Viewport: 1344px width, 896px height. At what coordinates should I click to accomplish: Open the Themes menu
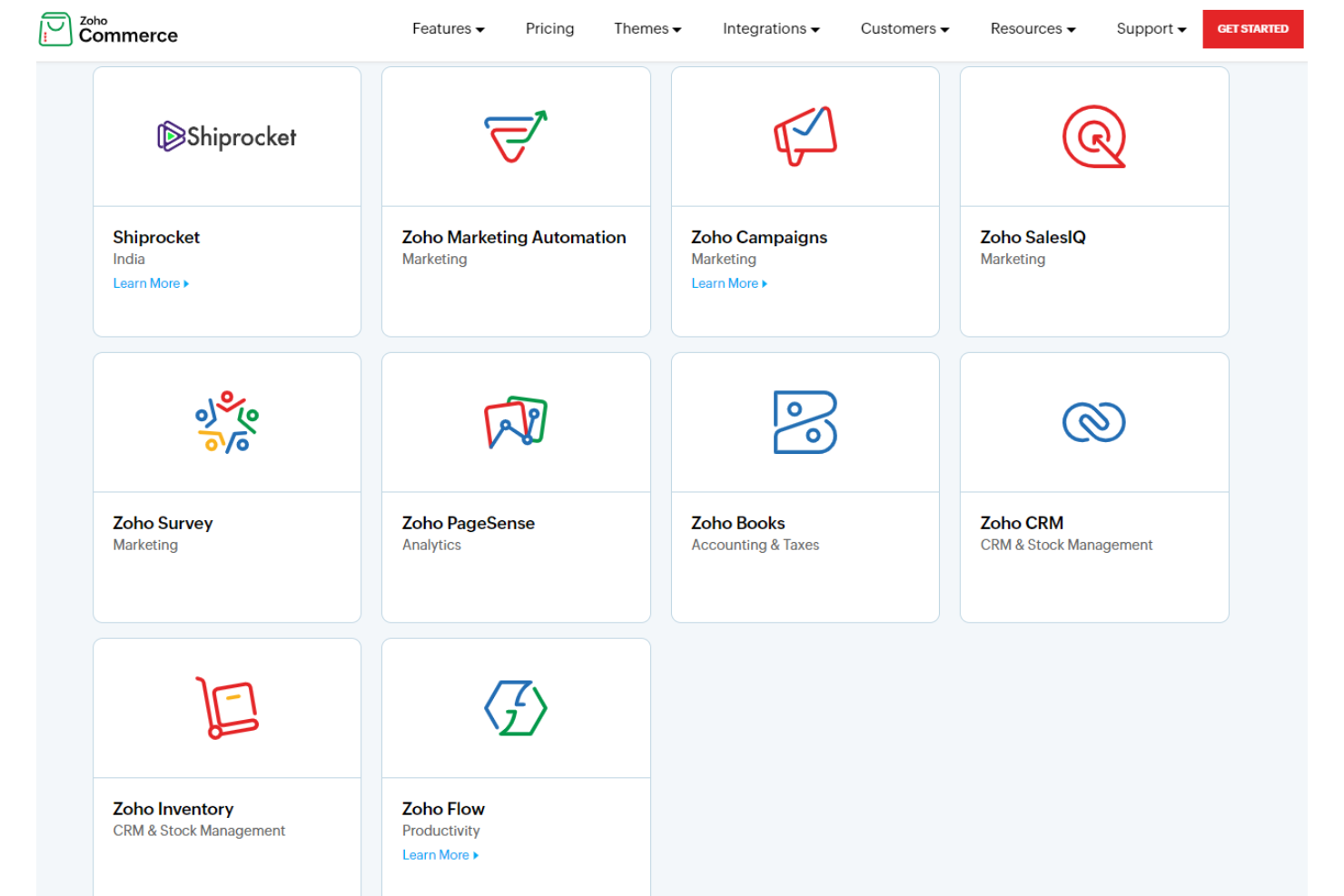[646, 28]
